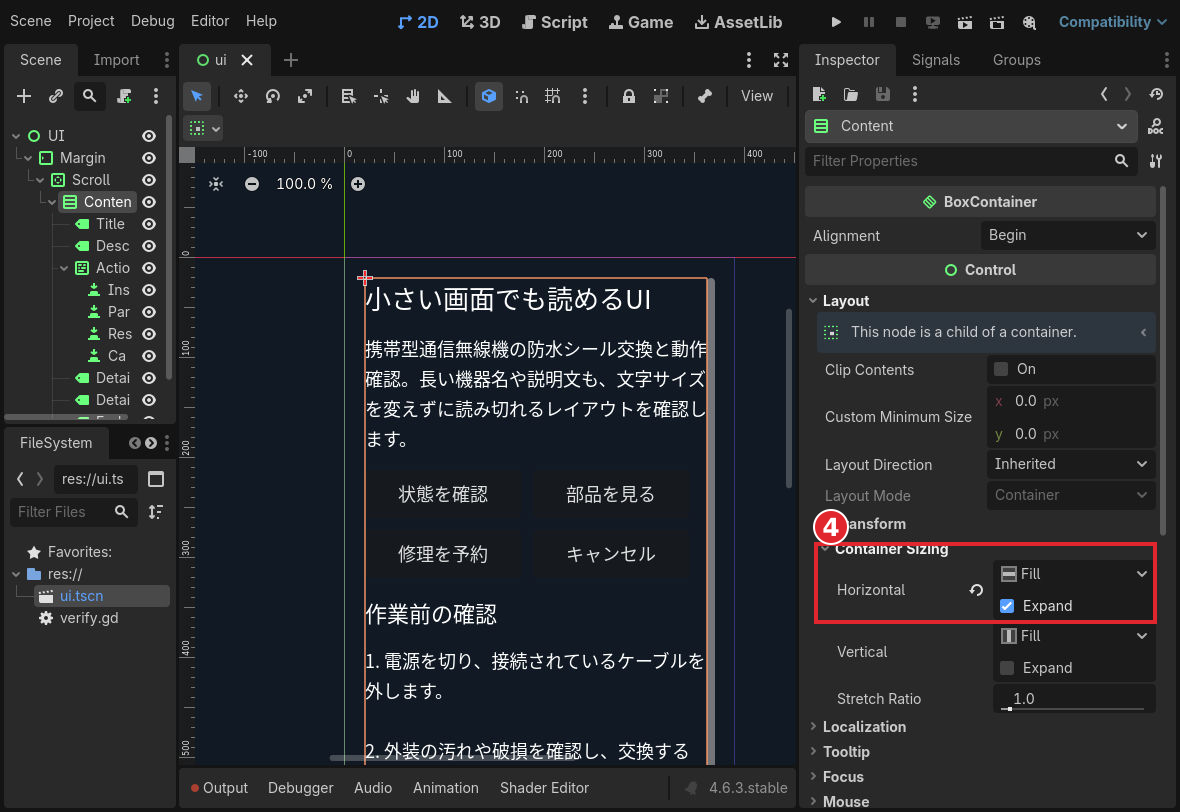Collapse the Actio node in tree
Viewport: 1180px width, 812px height.
tap(64, 268)
